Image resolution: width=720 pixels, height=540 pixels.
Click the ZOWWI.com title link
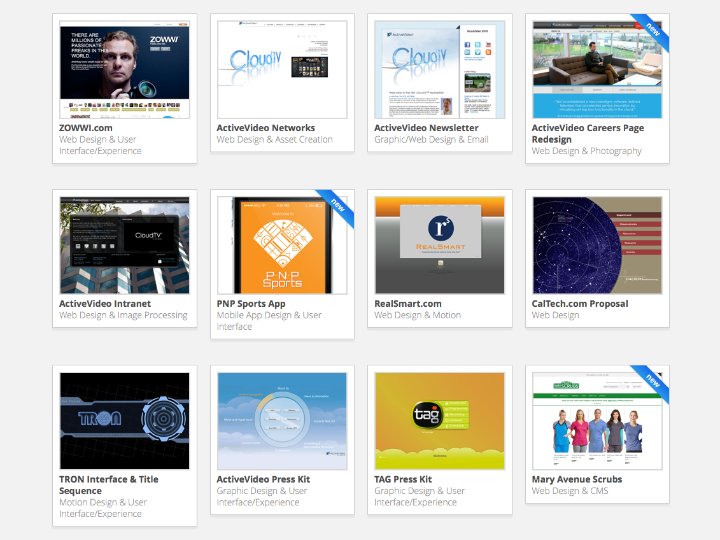[x=86, y=128]
